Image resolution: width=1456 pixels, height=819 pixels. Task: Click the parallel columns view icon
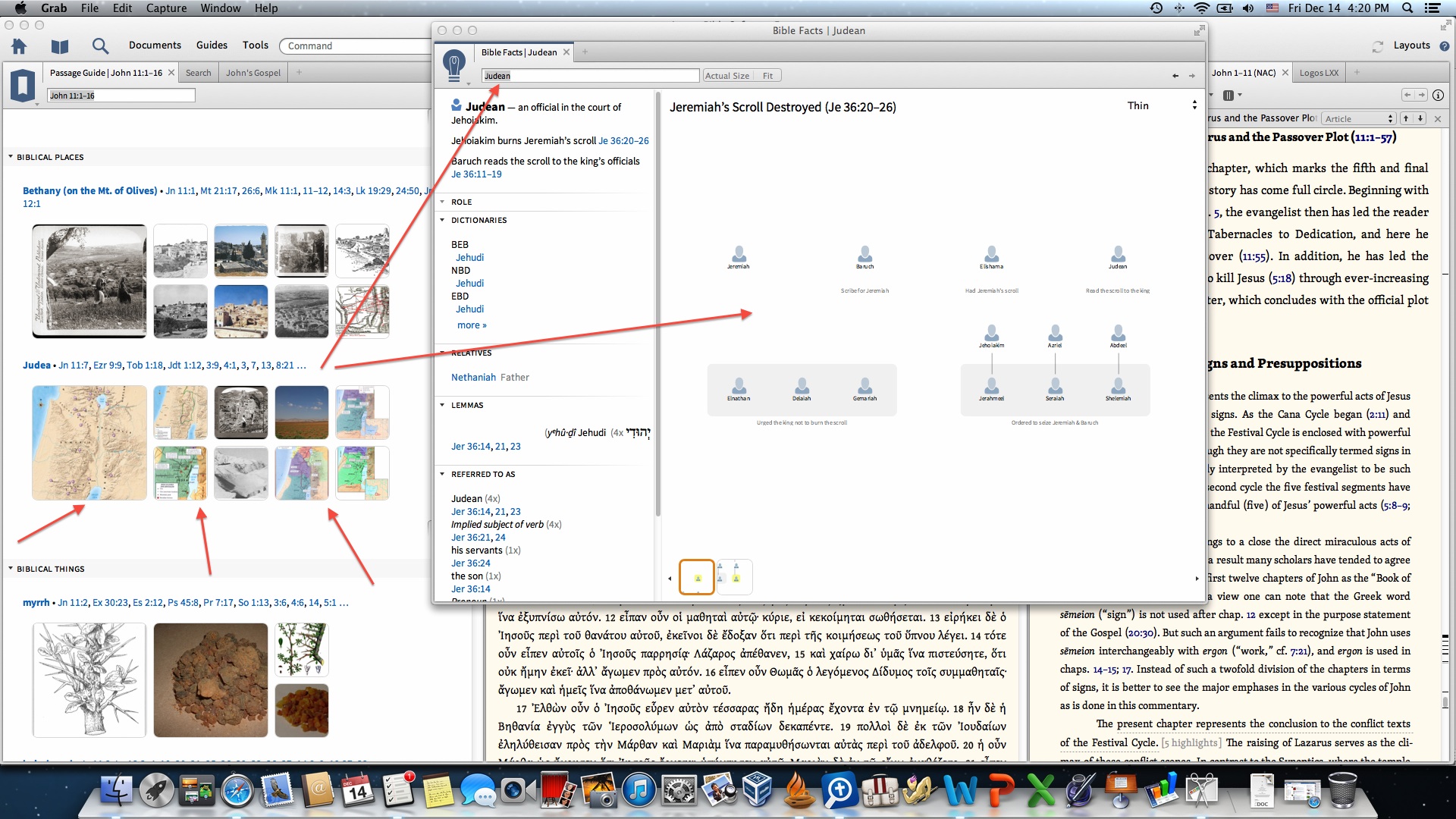[x=1228, y=95]
